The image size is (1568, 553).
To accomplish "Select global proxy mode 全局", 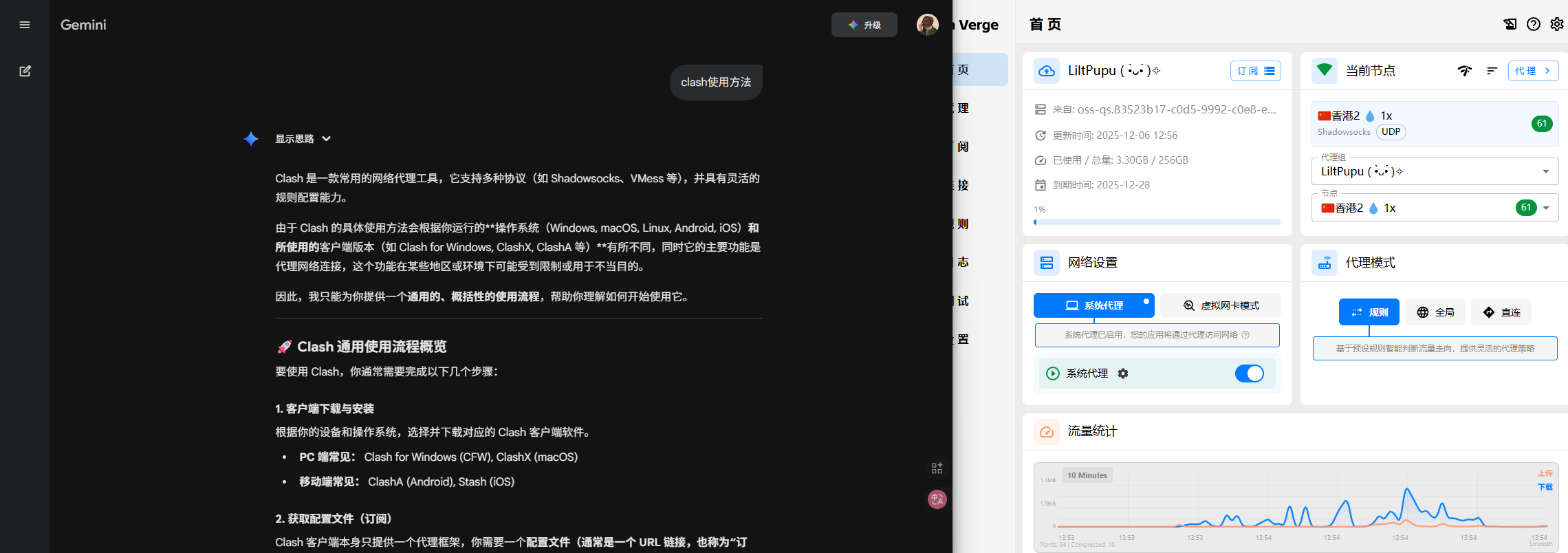I will 1435,312.
